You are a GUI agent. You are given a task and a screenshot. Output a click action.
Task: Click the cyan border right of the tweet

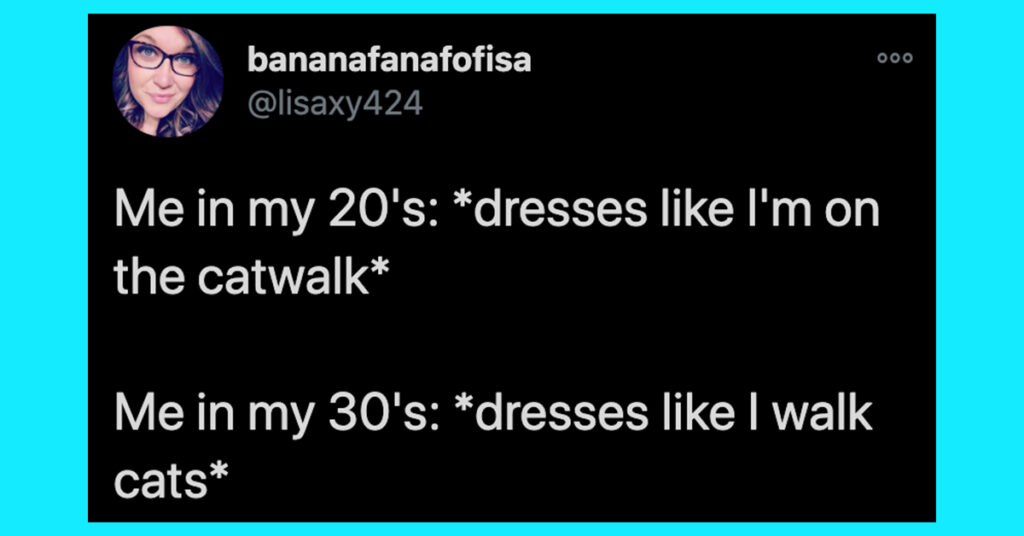tap(979, 268)
